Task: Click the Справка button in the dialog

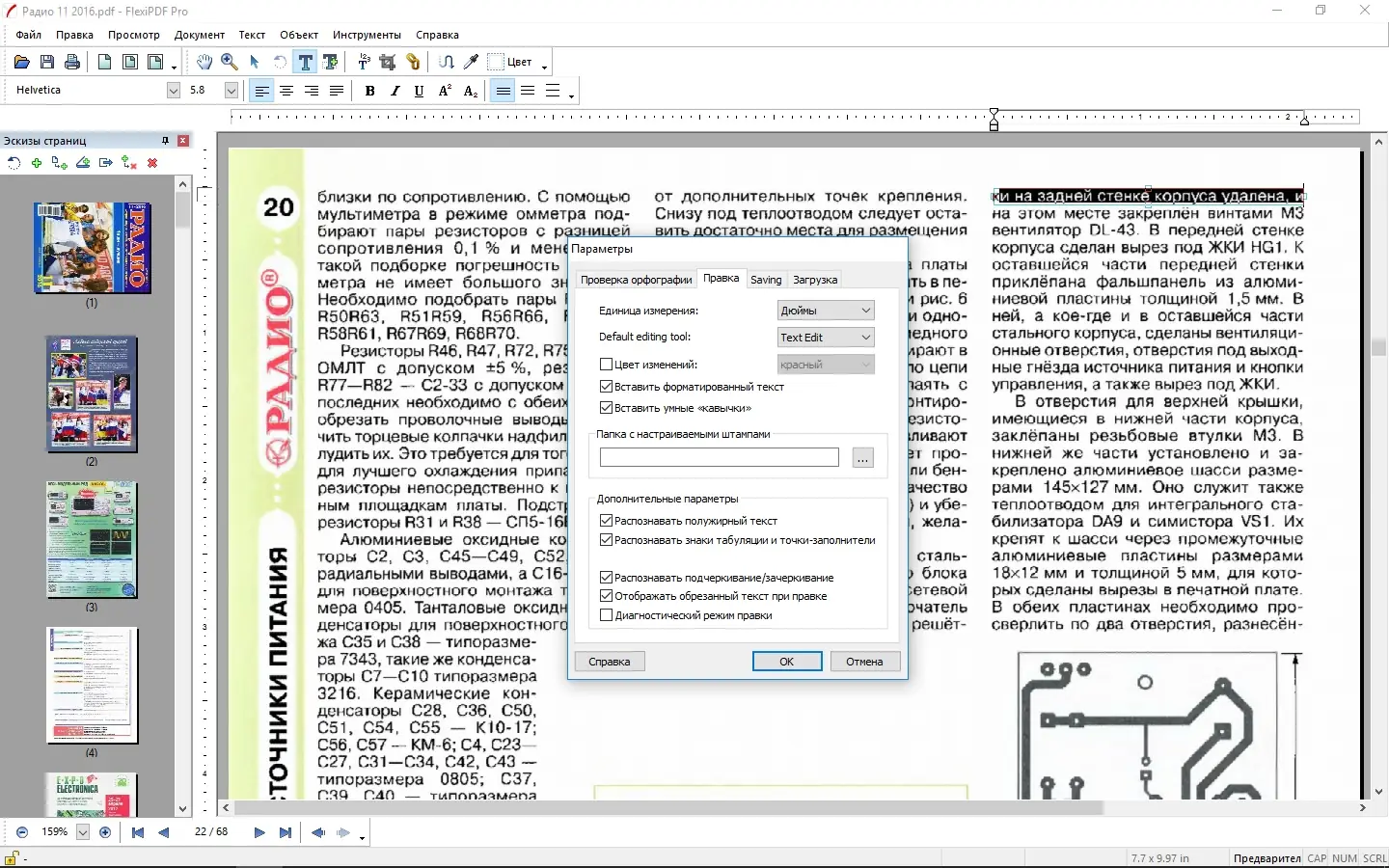Action: pyautogui.click(x=609, y=662)
